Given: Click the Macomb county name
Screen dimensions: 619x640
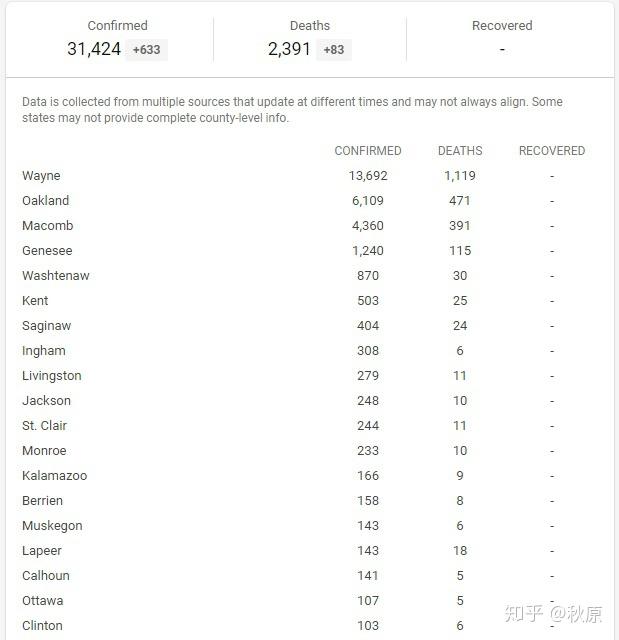Looking at the screenshot, I should (48, 226).
